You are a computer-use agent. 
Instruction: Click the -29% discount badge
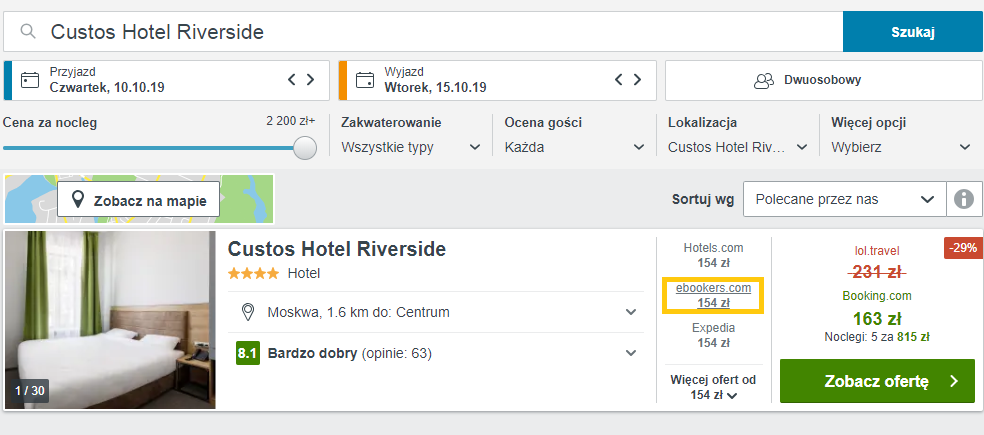pyautogui.click(x=963, y=248)
